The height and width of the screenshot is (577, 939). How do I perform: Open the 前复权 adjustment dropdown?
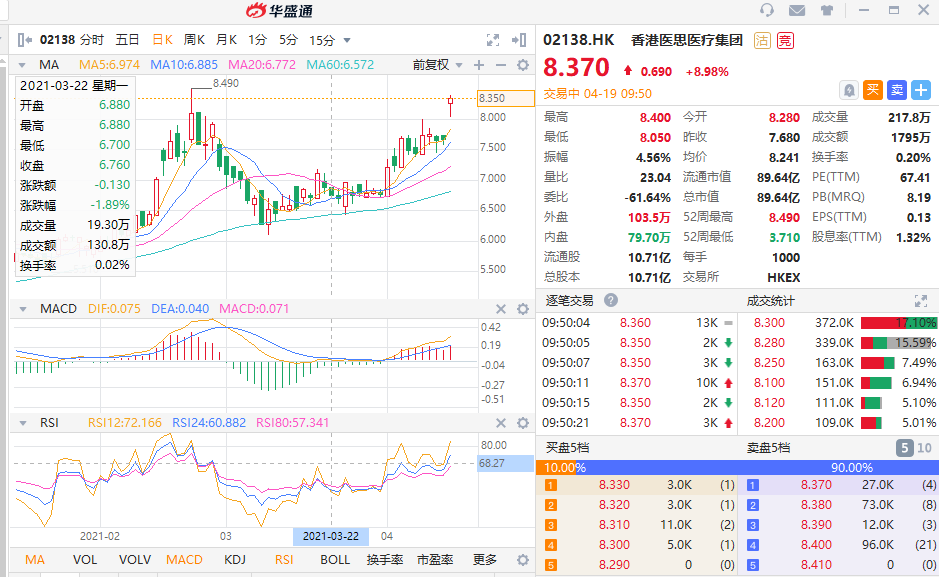click(438, 65)
